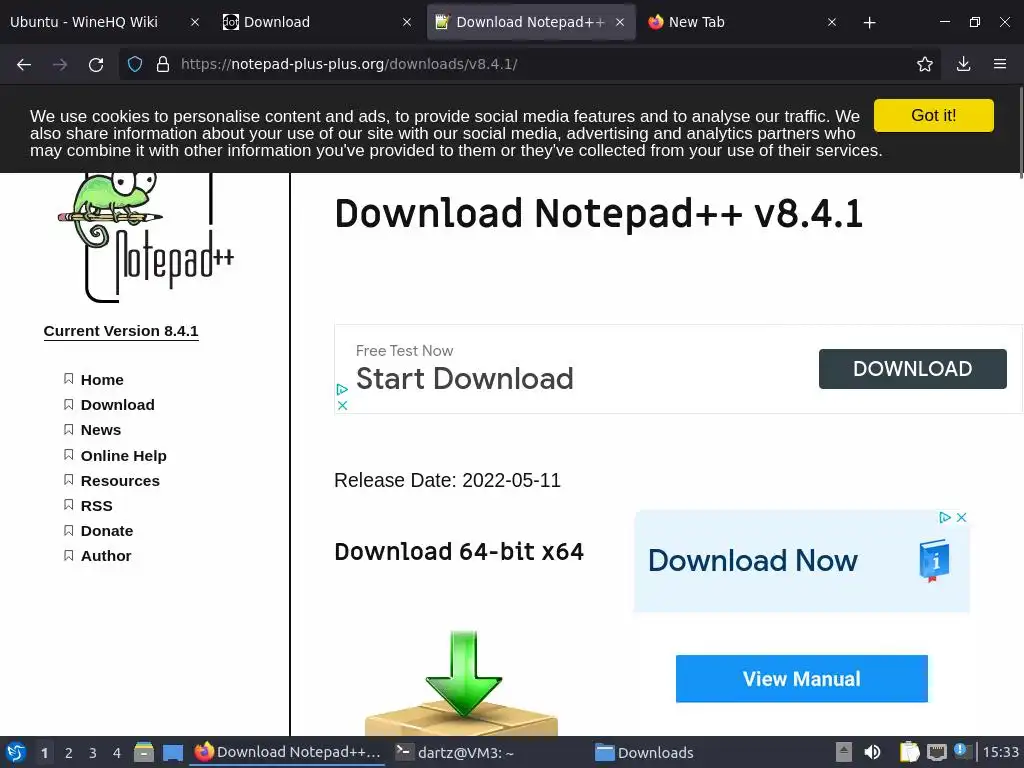Close the Start Download ad with X
Viewport: 1024px width, 768px height.
point(342,406)
